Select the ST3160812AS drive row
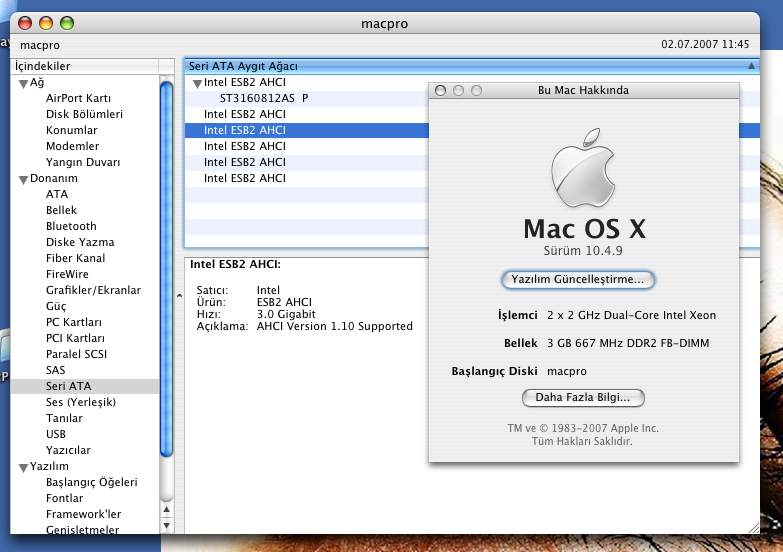783x552 pixels. tap(307, 98)
